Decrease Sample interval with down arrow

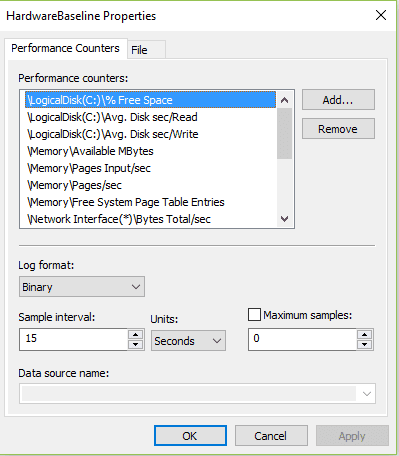tap(136, 344)
